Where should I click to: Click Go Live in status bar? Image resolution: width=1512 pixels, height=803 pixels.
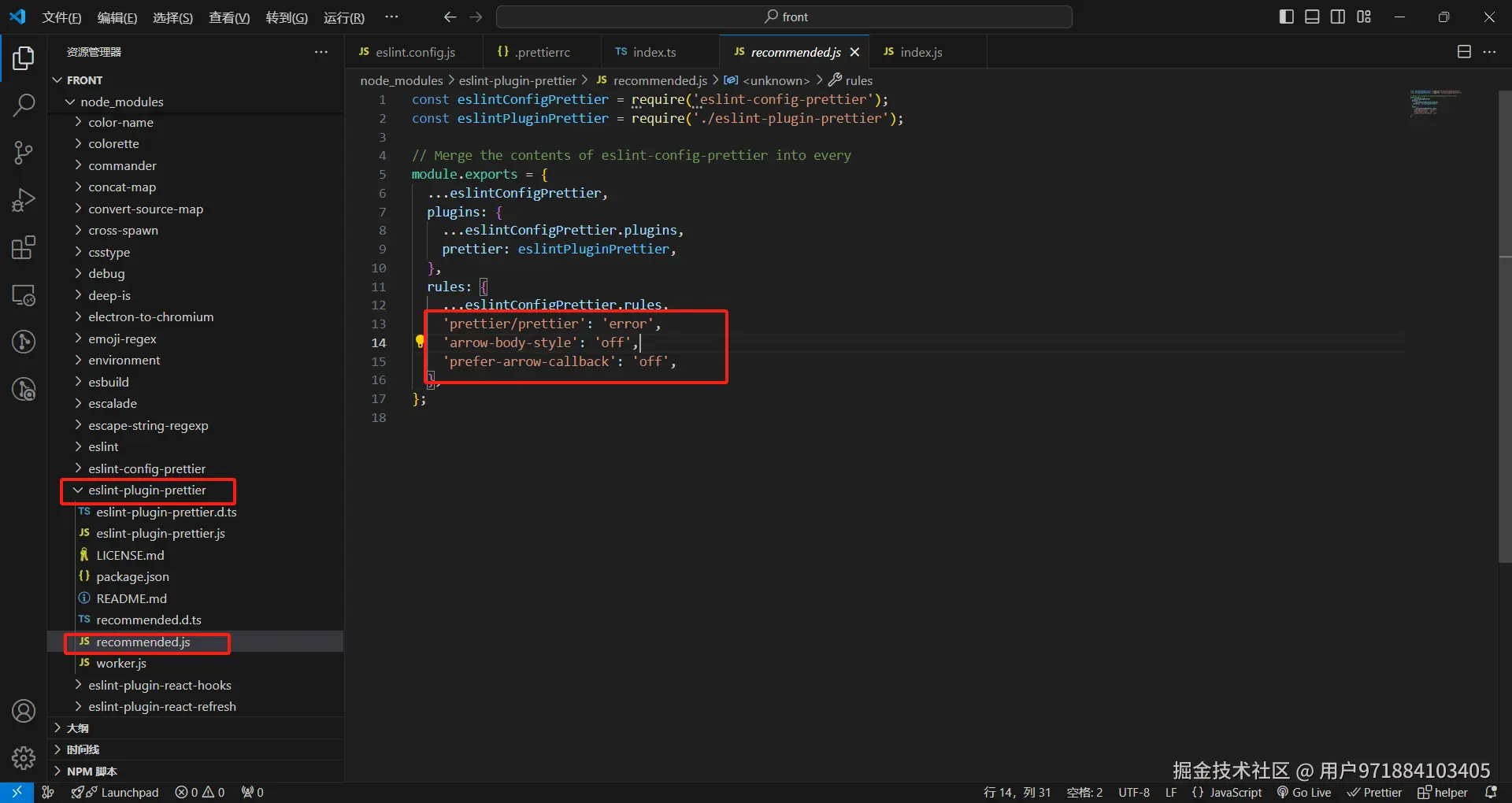pos(1304,792)
